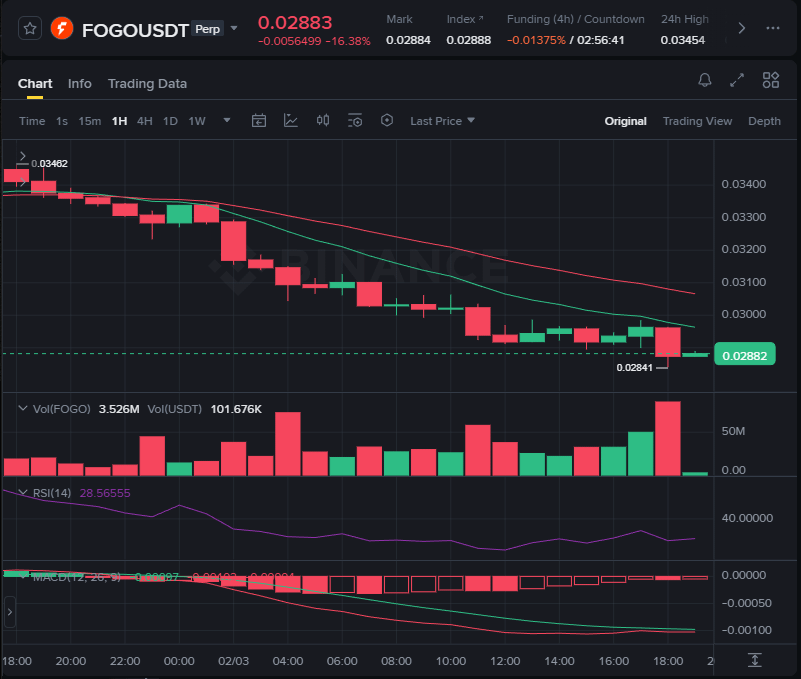Show more ticker stats with right chevron
The image size is (801, 679).
[x=742, y=28]
